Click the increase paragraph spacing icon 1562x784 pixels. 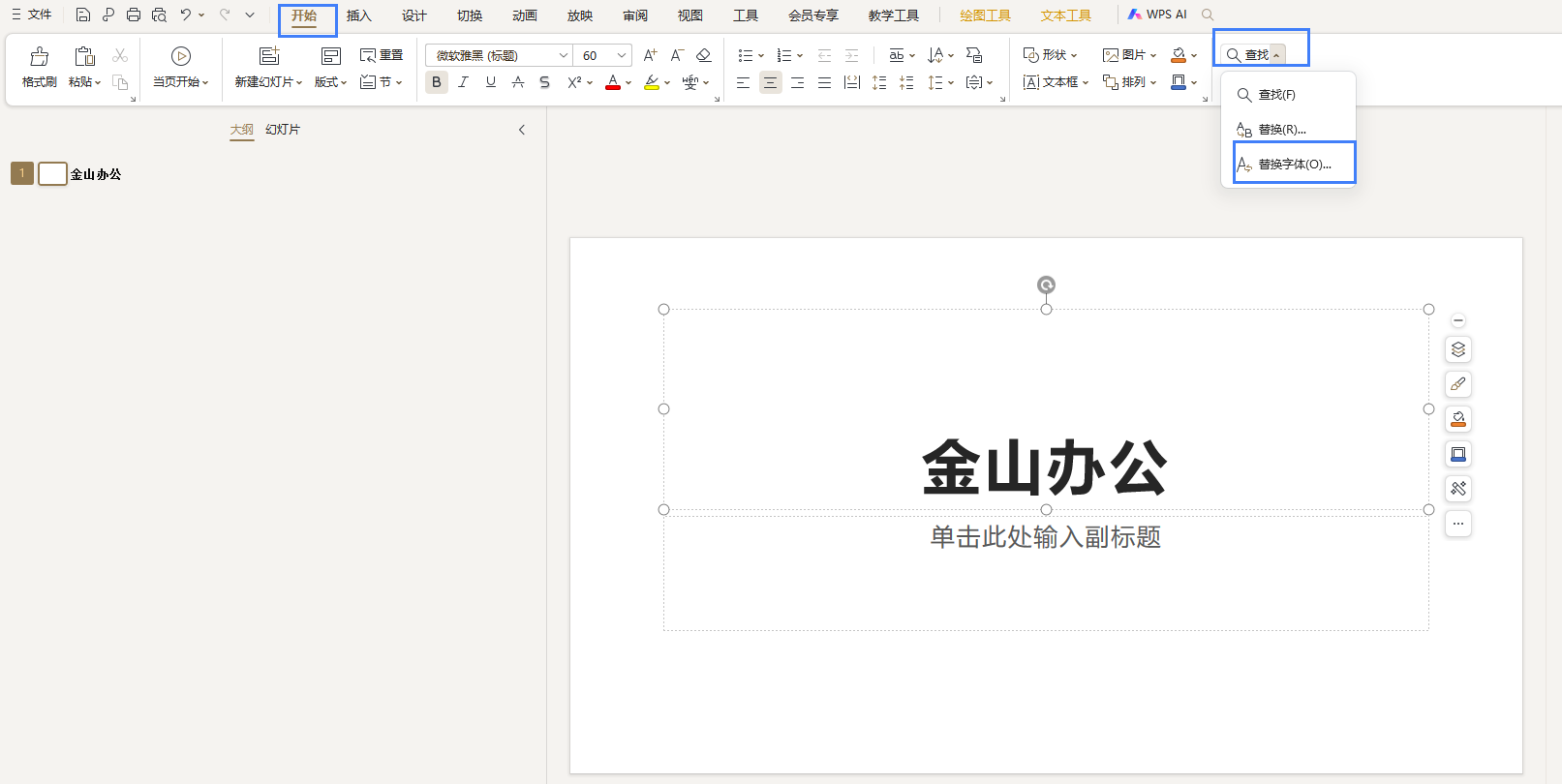click(x=879, y=82)
